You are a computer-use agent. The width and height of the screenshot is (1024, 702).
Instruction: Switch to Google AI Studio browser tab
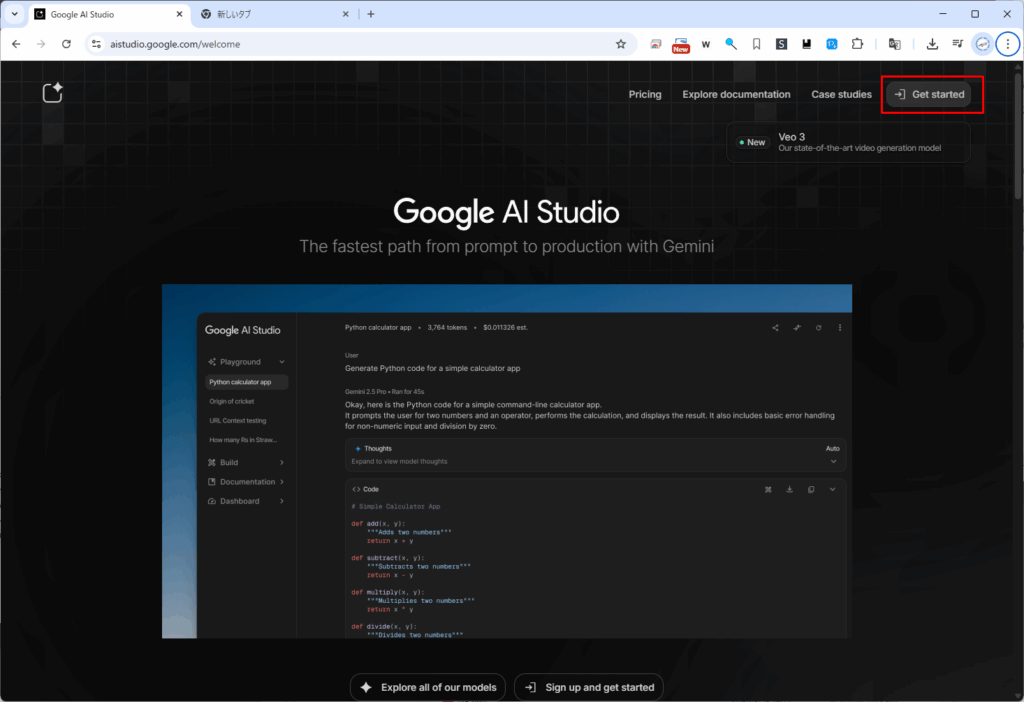110,14
